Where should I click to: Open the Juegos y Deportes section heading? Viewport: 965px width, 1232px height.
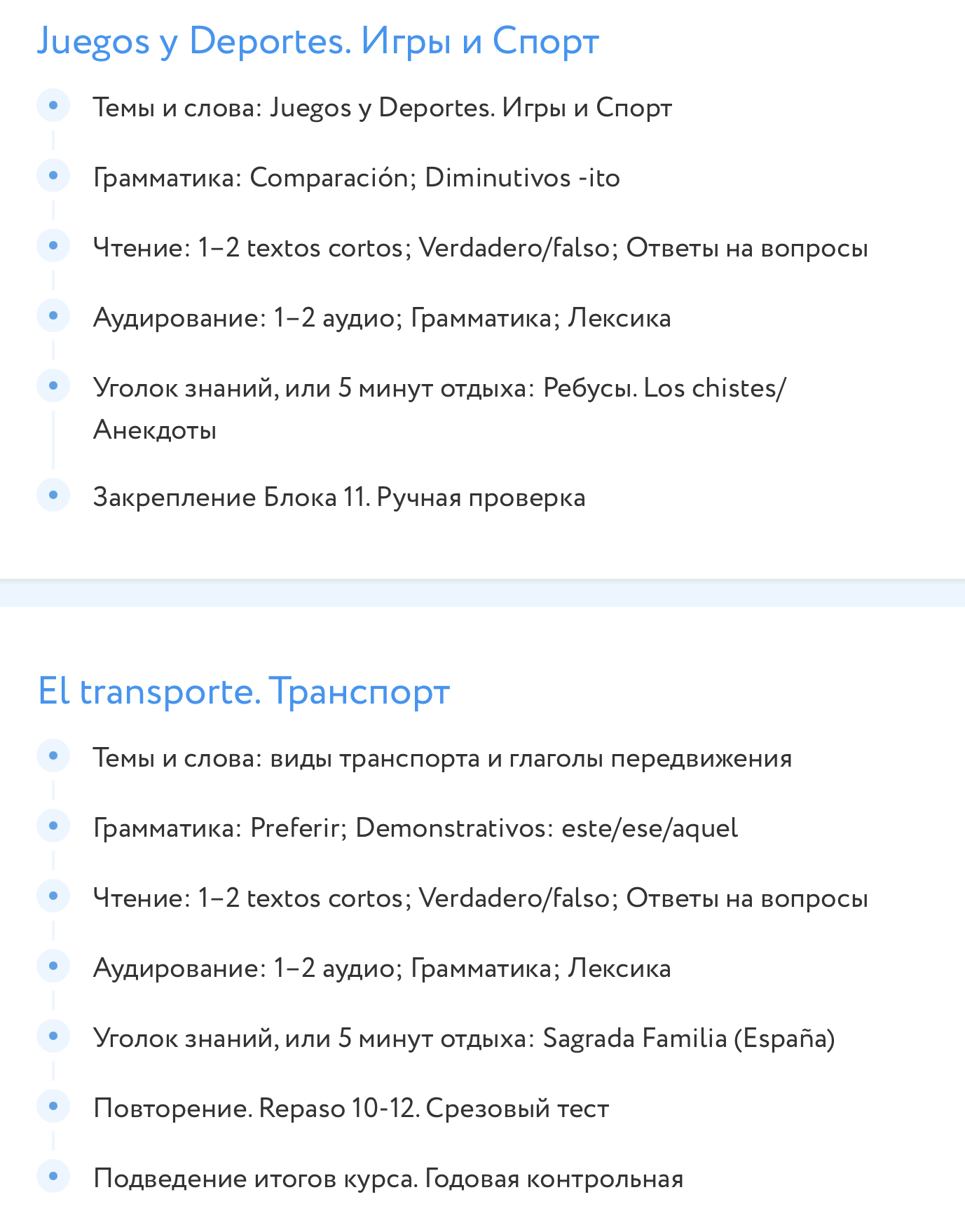(317, 41)
